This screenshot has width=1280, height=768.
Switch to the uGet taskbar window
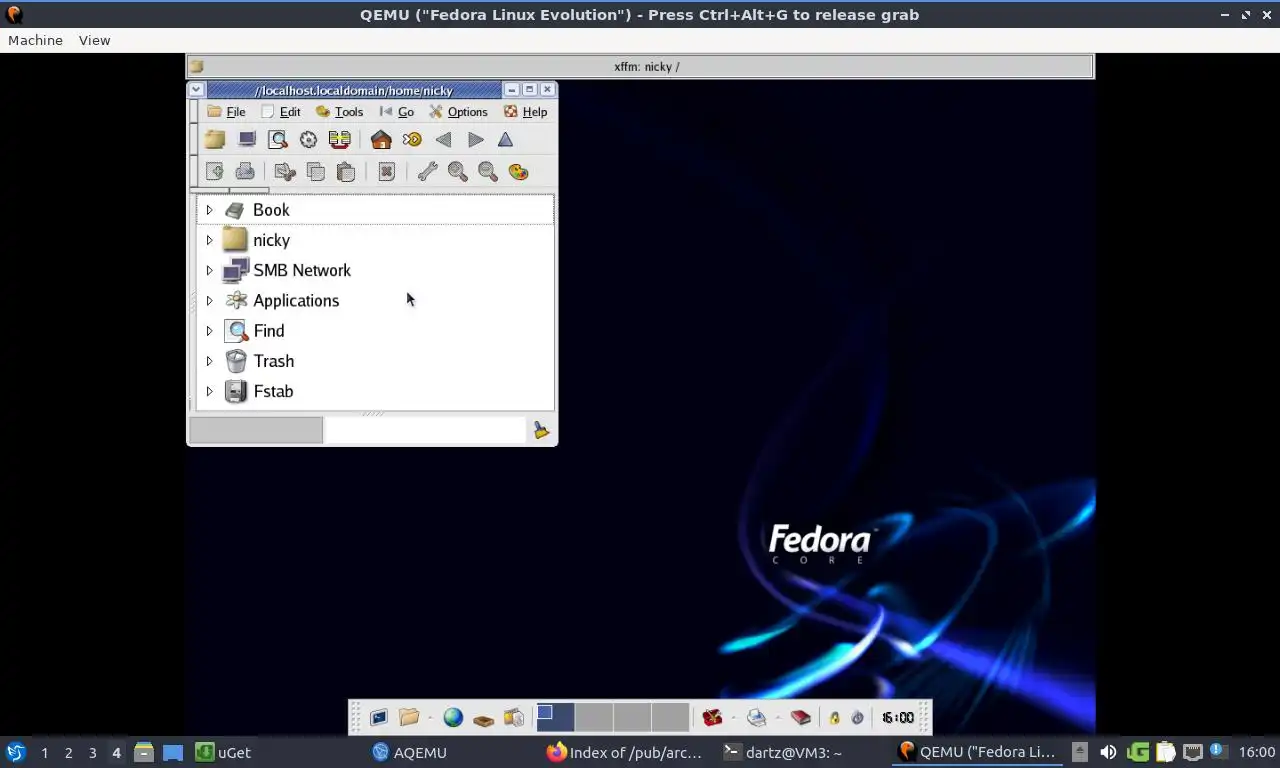pyautogui.click(x=222, y=752)
